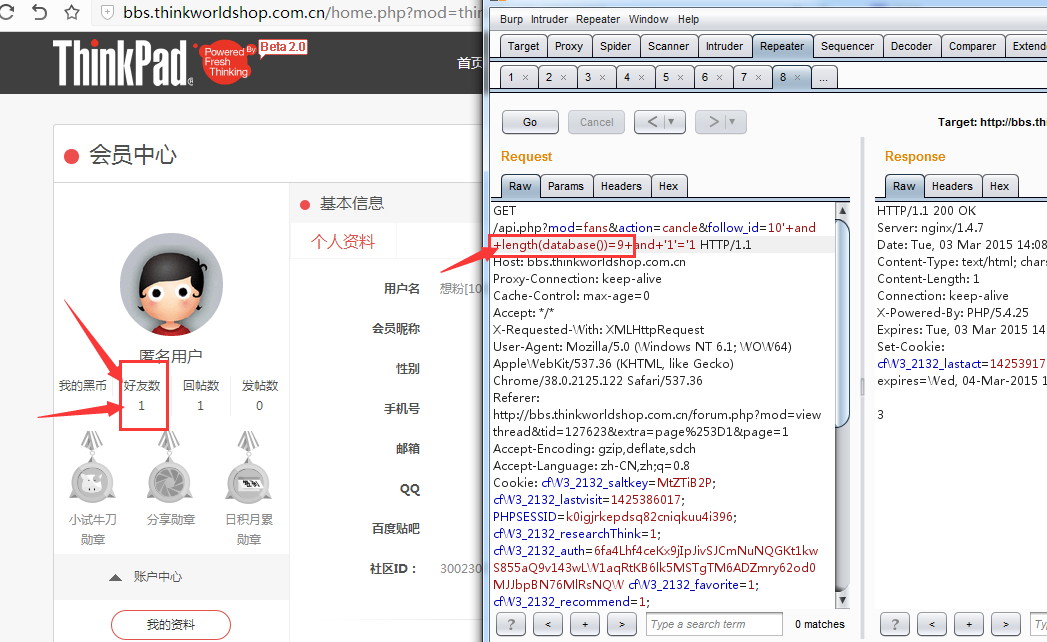Click request search next (>) button
The image size is (1047, 642).
click(622, 624)
